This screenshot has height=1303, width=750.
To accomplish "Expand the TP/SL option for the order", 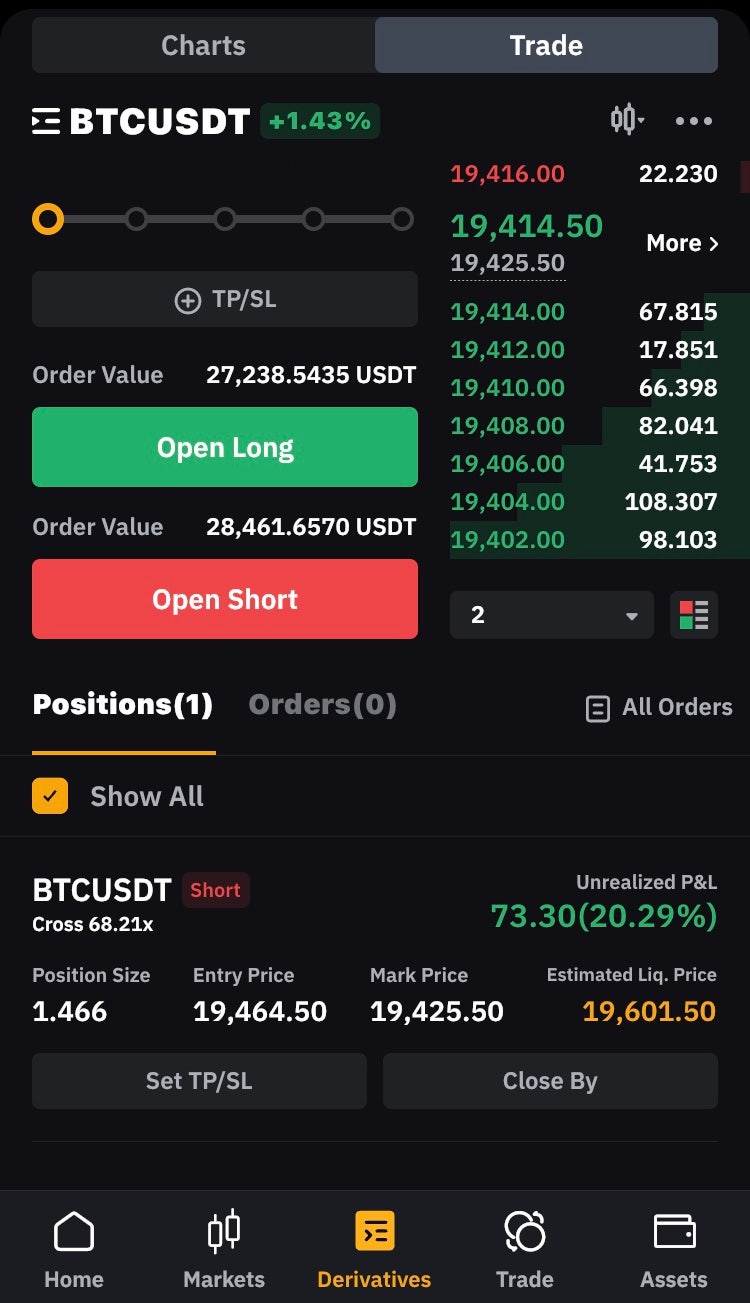I will point(225,299).
